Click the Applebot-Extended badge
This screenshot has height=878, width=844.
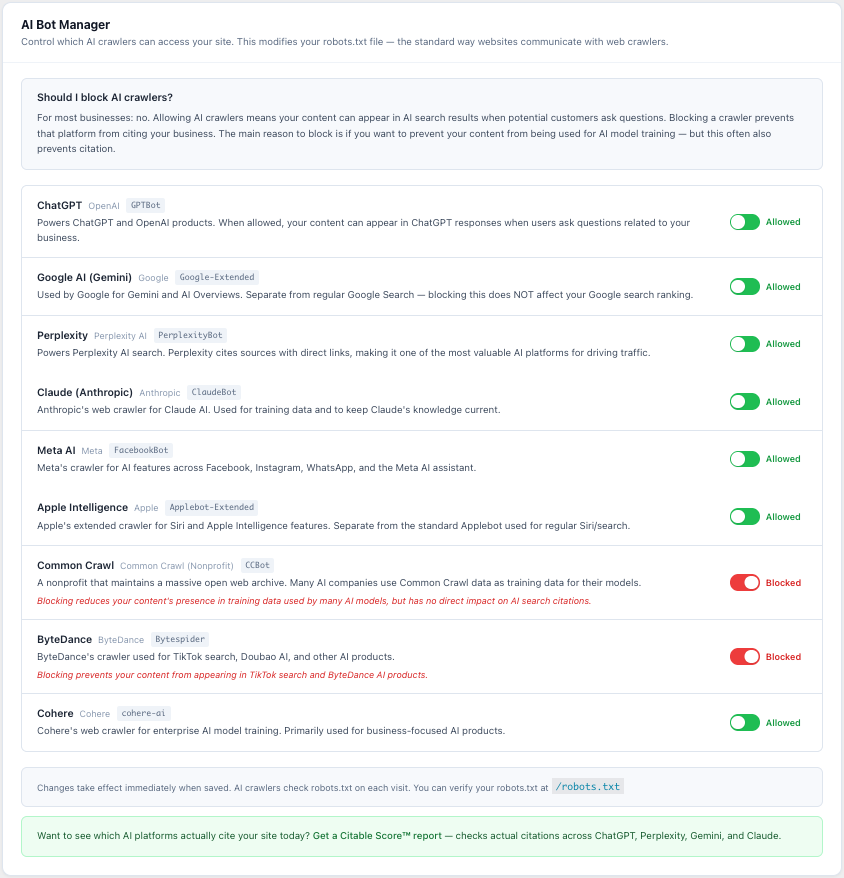pyautogui.click(x=210, y=507)
